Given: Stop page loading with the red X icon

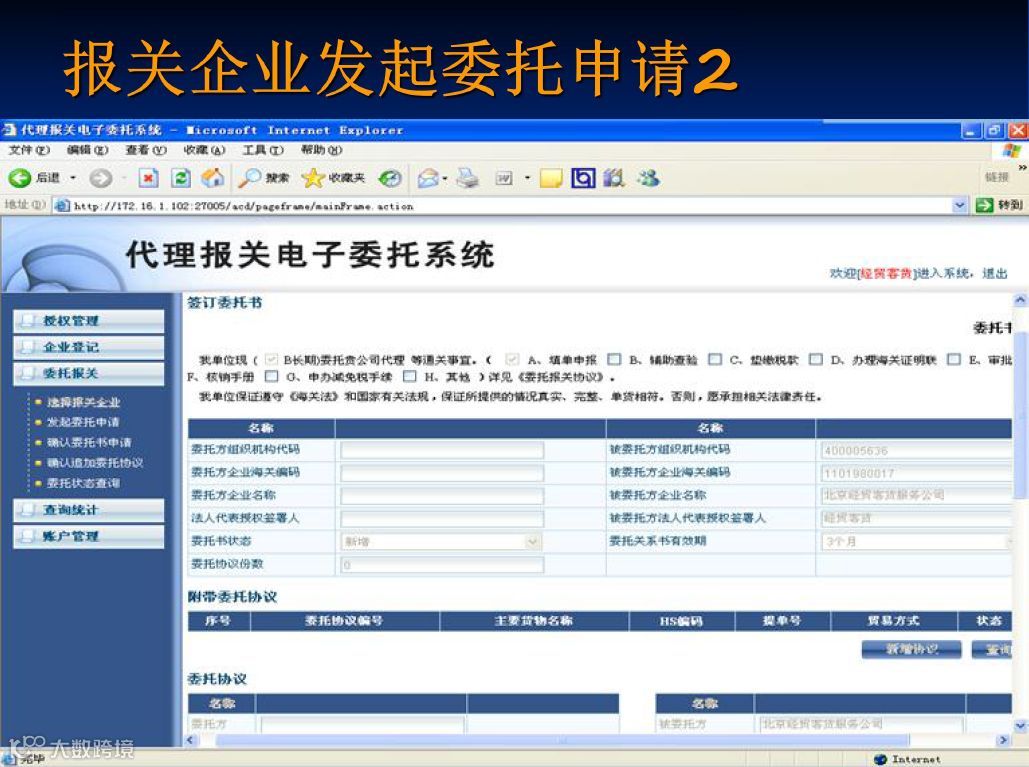Looking at the screenshot, I should coord(149,178).
